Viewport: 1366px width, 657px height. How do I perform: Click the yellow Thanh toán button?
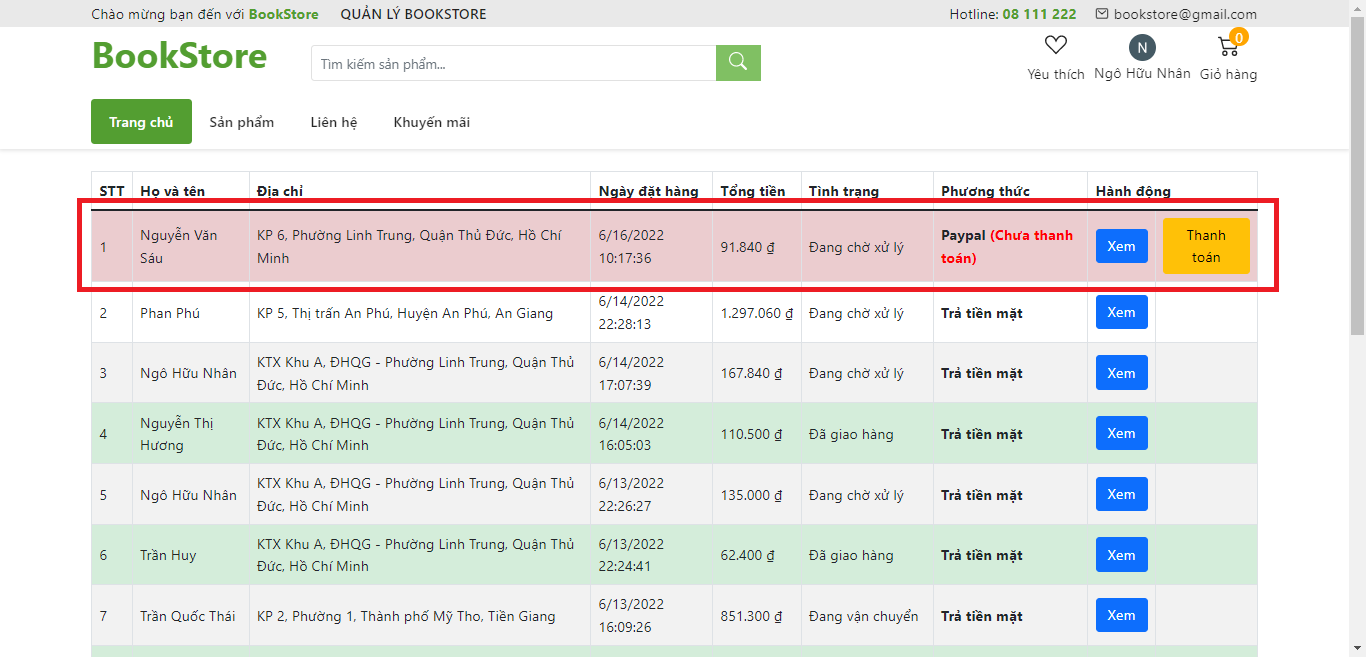click(x=1206, y=246)
